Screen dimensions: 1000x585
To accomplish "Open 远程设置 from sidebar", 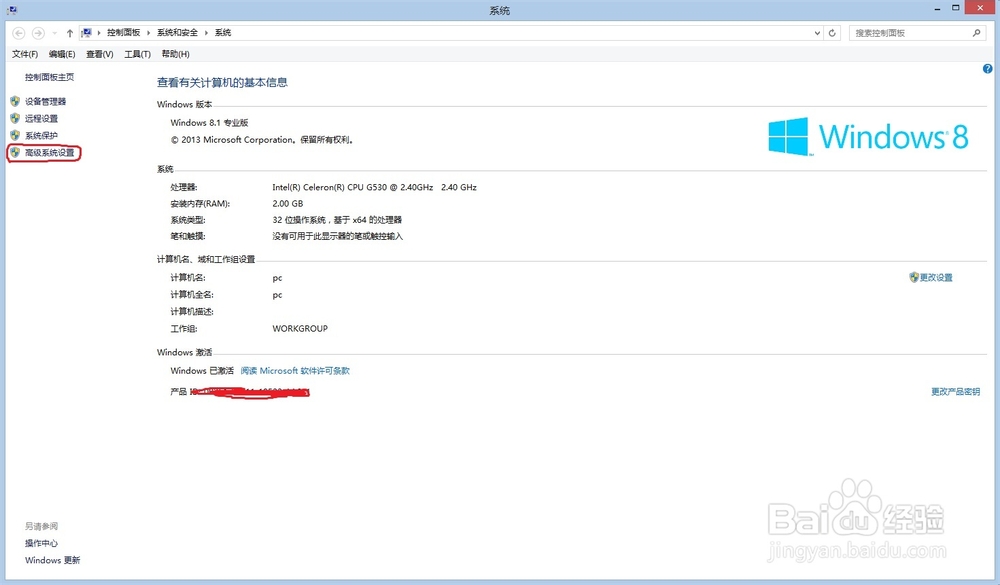I will click(x=41, y=119).
